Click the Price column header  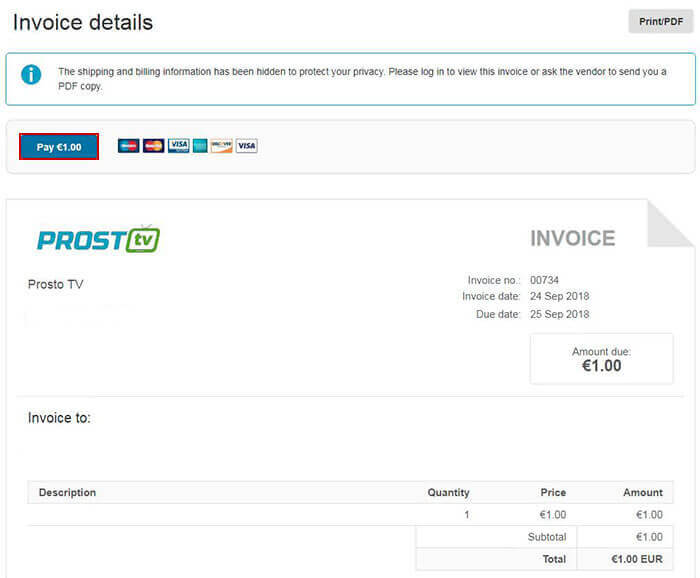click(553, 492)
